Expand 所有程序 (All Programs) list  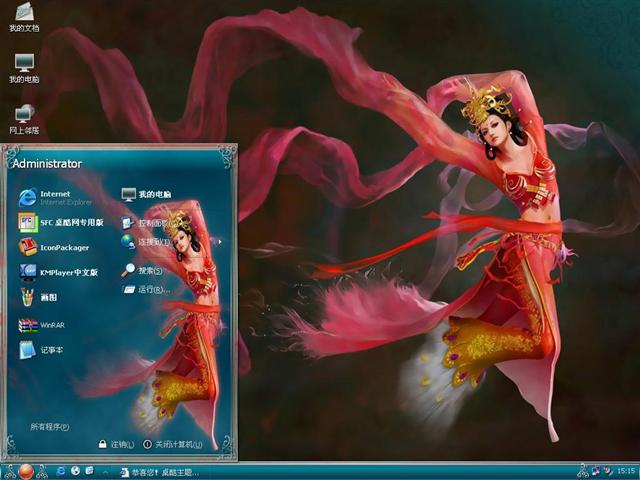(50, 427)
